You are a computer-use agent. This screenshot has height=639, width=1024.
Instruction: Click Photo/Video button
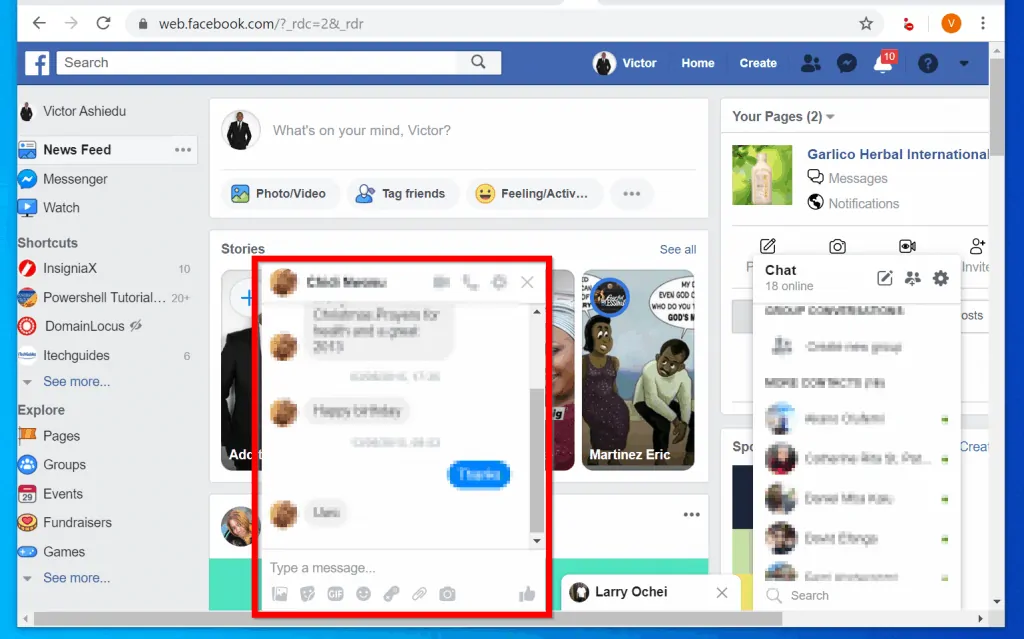[279, 193]
